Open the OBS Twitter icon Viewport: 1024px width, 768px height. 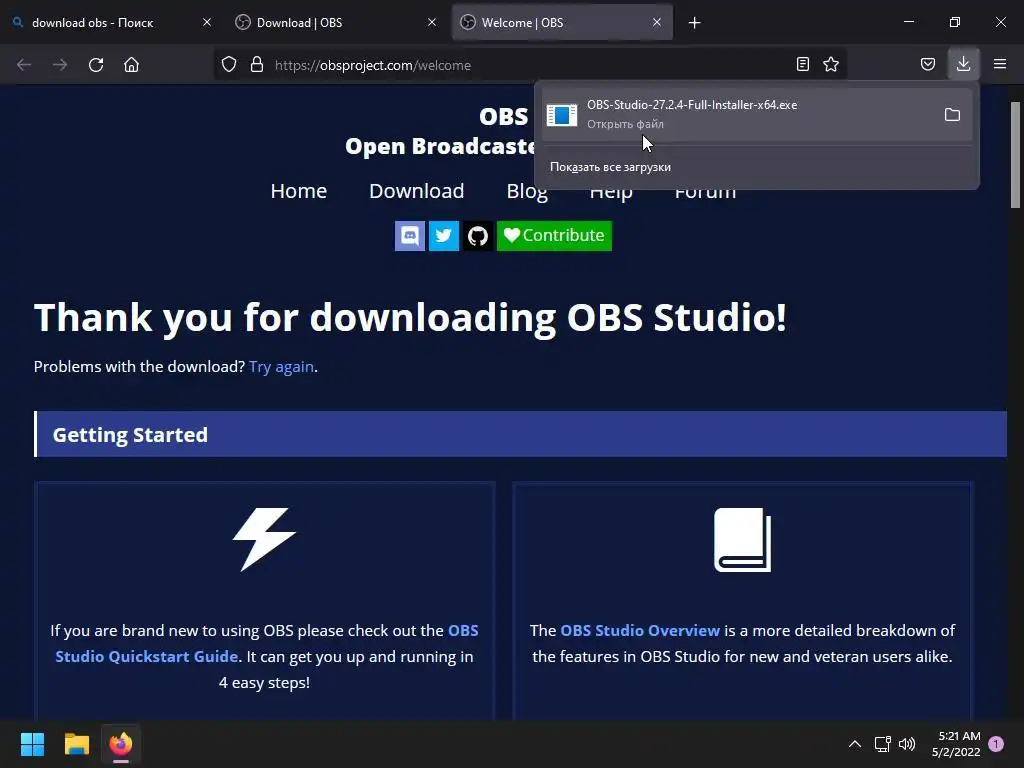[443, 236]
